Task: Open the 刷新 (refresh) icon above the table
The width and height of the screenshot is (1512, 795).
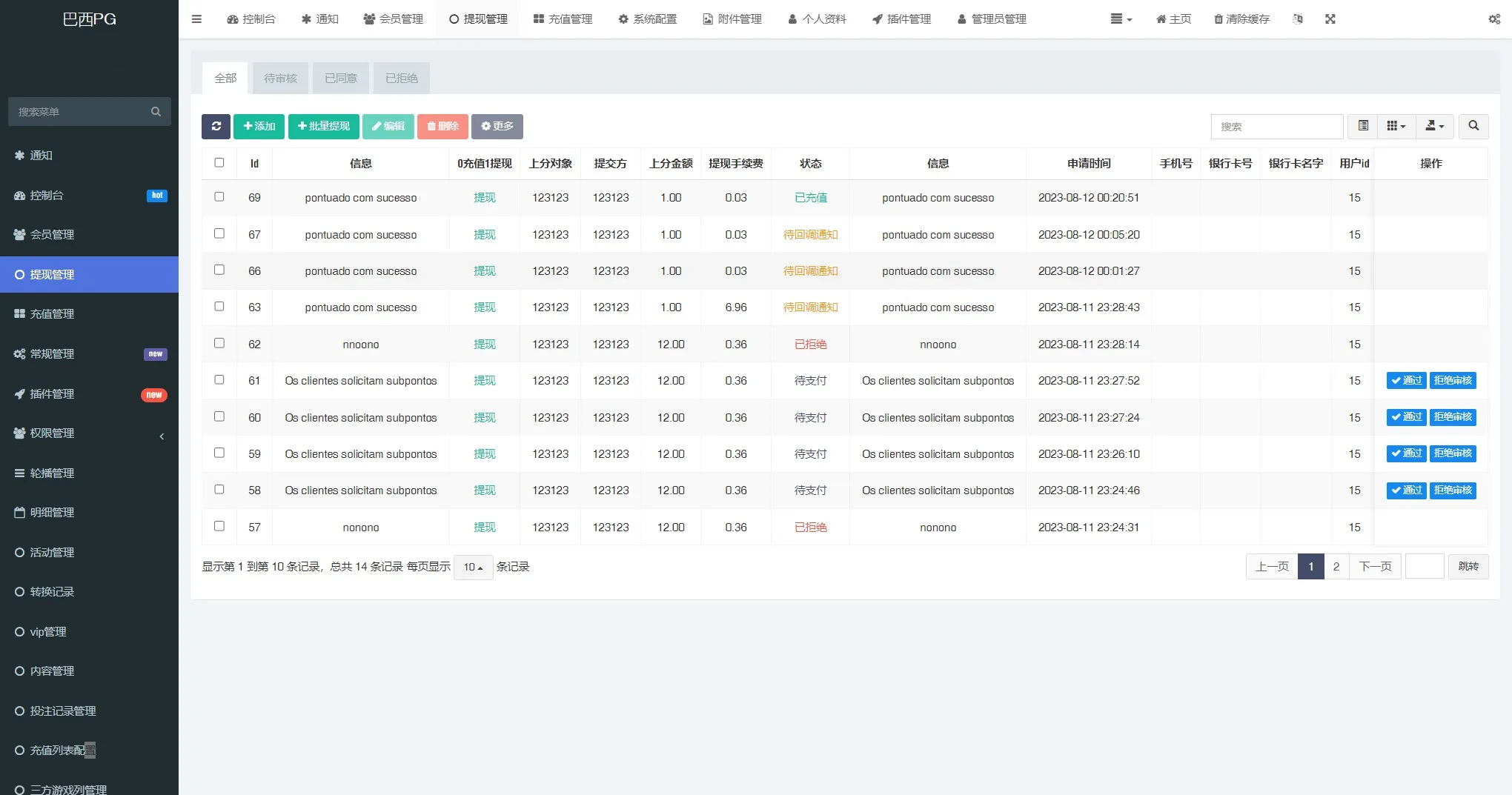Action: pos(216,126)
